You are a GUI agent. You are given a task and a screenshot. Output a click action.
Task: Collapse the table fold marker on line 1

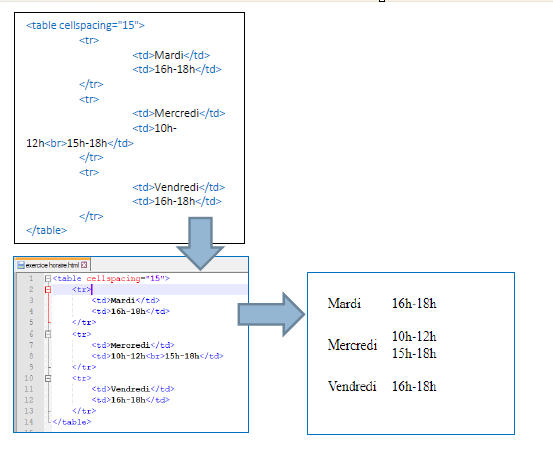pos(48,279)
